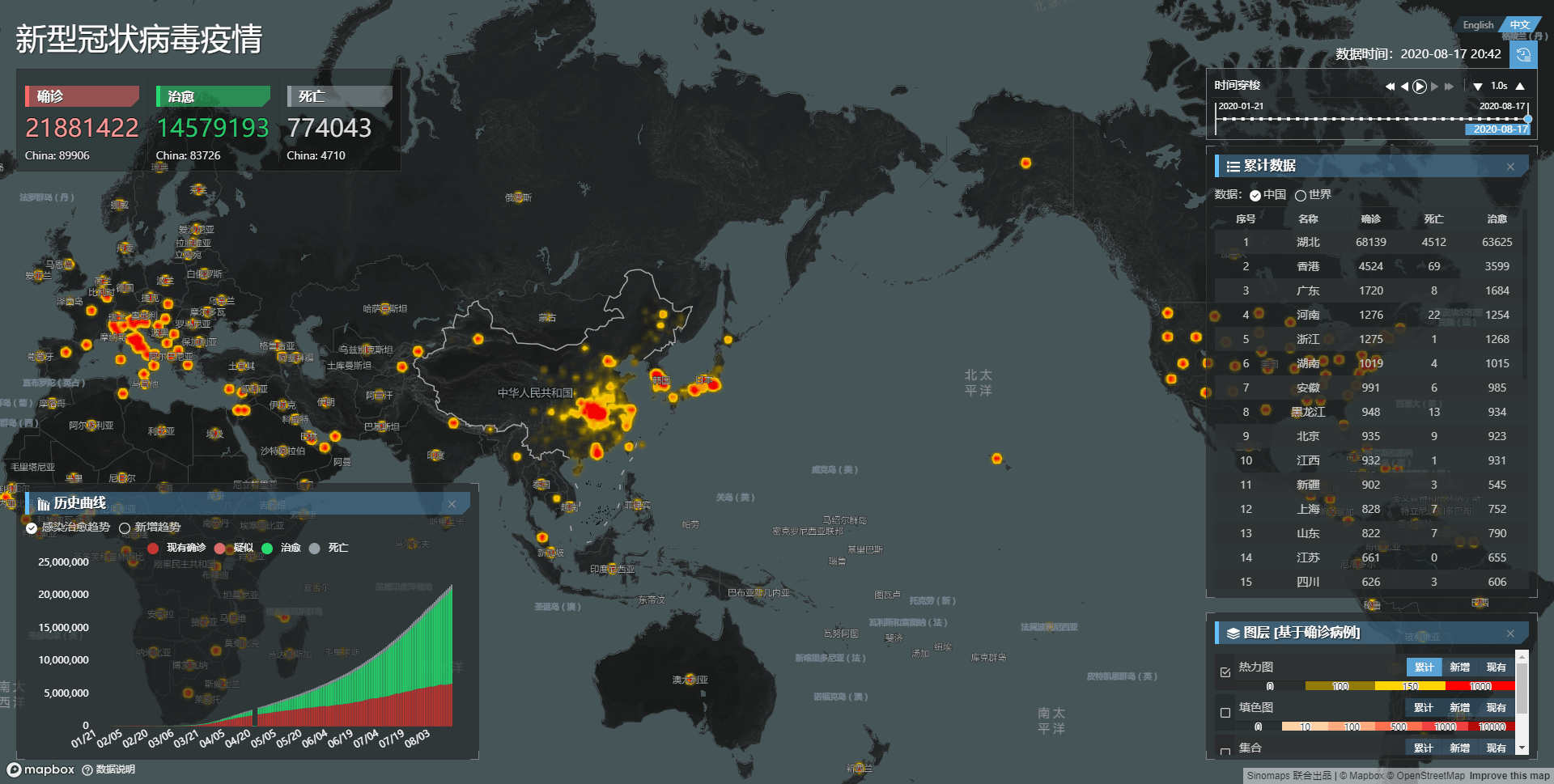Close the 历史曲线 chart panel
The width and height of the screenshot is (1554, 784).
tap(452, 504)
